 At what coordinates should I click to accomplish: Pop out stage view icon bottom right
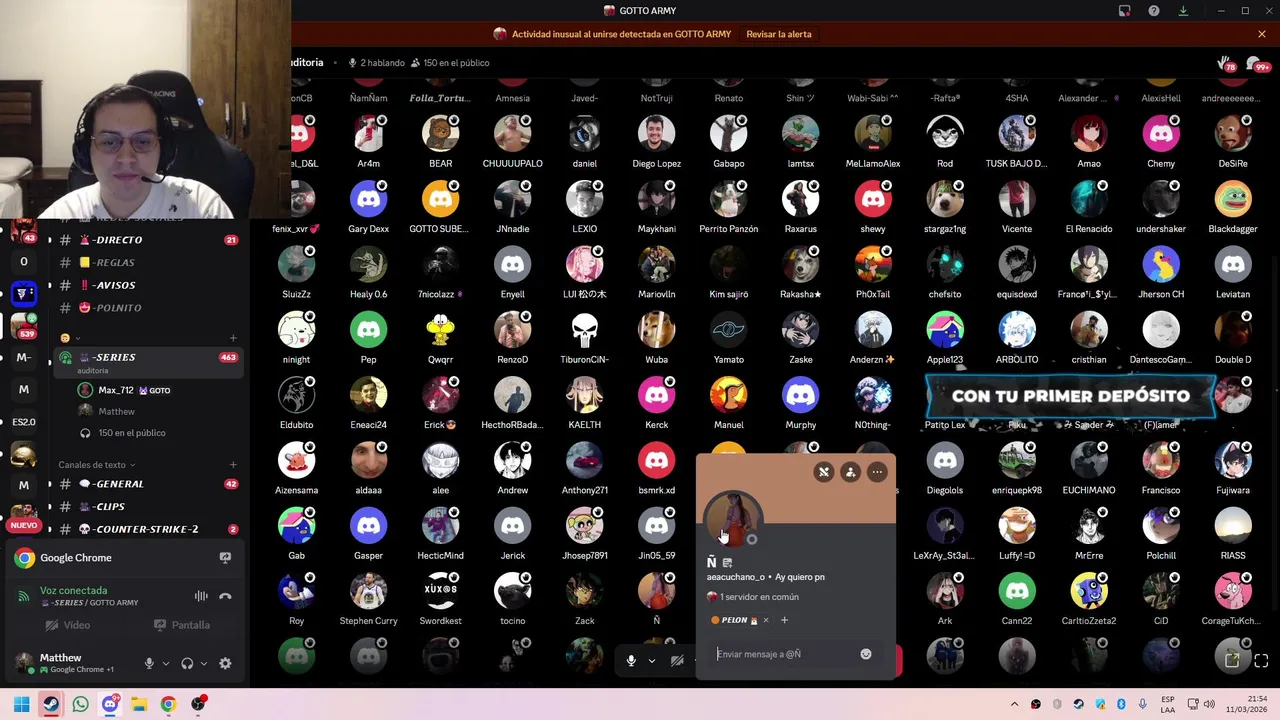[x=1232, y=661]
